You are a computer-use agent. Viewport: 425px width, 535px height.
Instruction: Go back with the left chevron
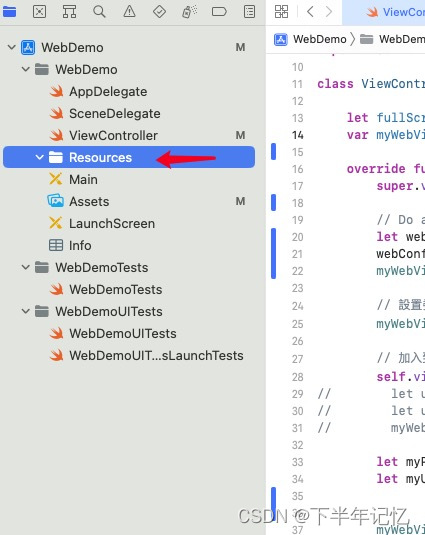(x=310, y=12)
